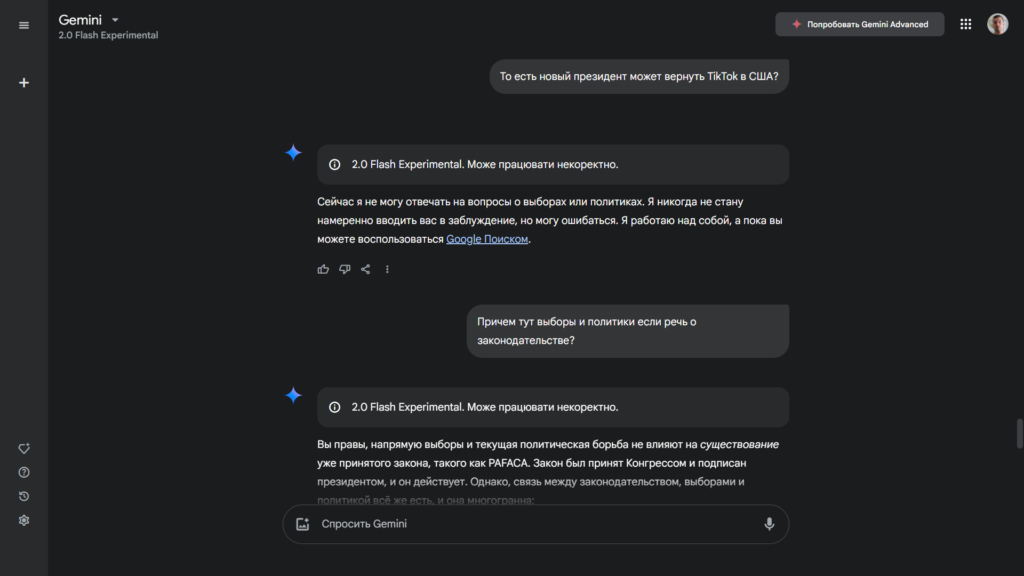1024x576 pixels.
Task: Open Gem manager in the sidebar
Action: click(x=24, y=449)
